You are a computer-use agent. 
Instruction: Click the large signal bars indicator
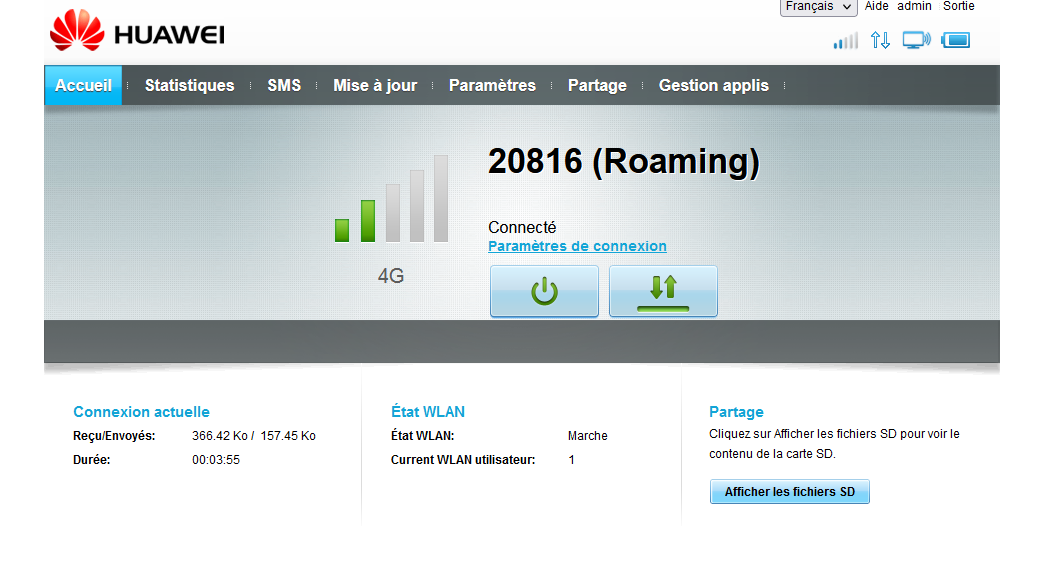(x=392, y=199)
